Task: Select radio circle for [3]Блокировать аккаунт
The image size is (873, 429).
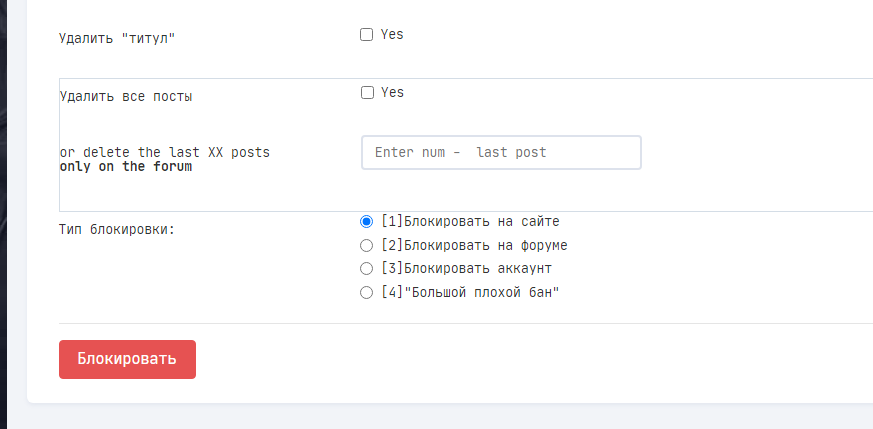Action: pyautogui.click(x=366, y=269)
